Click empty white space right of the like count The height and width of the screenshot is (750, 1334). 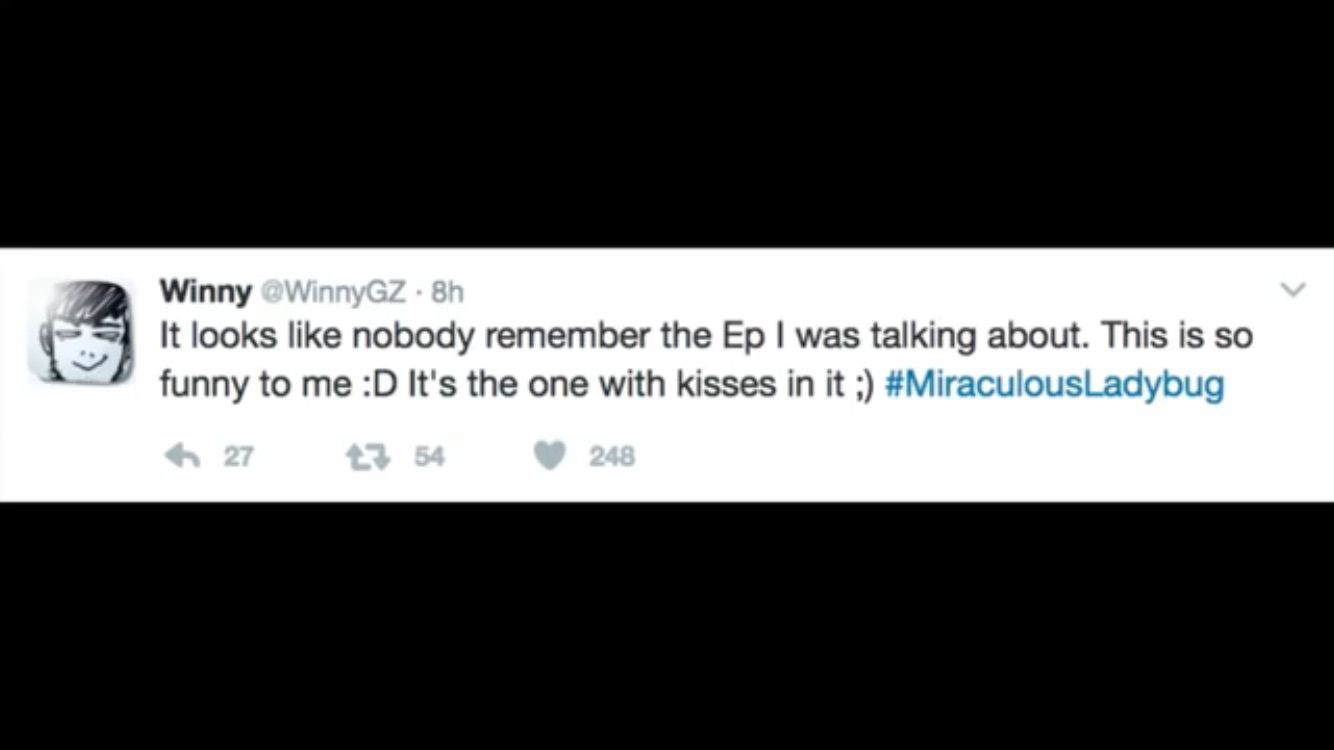960,457
